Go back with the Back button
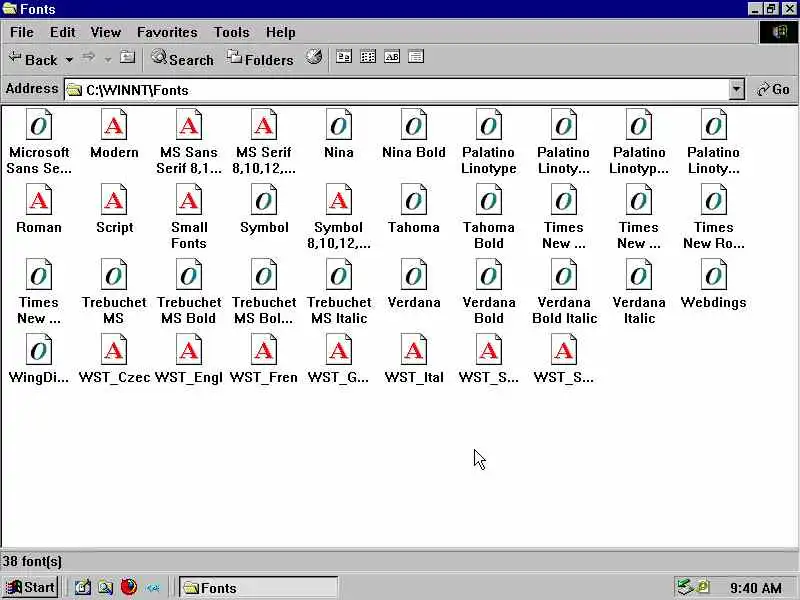The height and width of the screenshot is (600, 800). (33, 59)
